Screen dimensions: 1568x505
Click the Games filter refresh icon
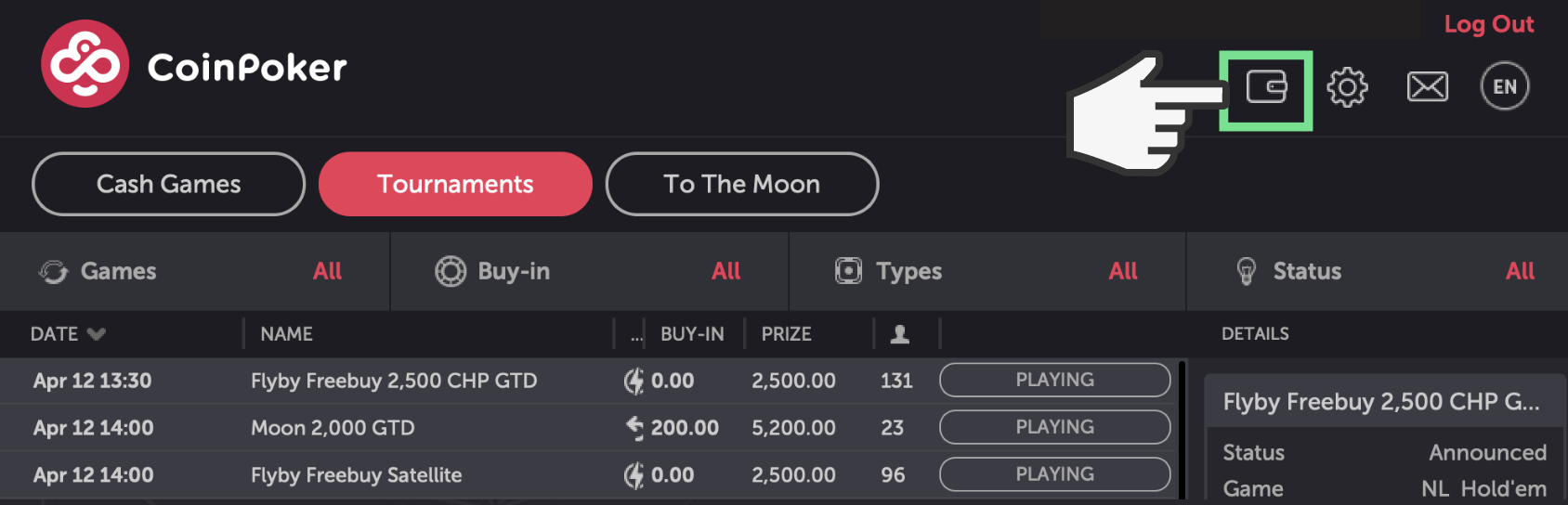(x=54, y=271)
